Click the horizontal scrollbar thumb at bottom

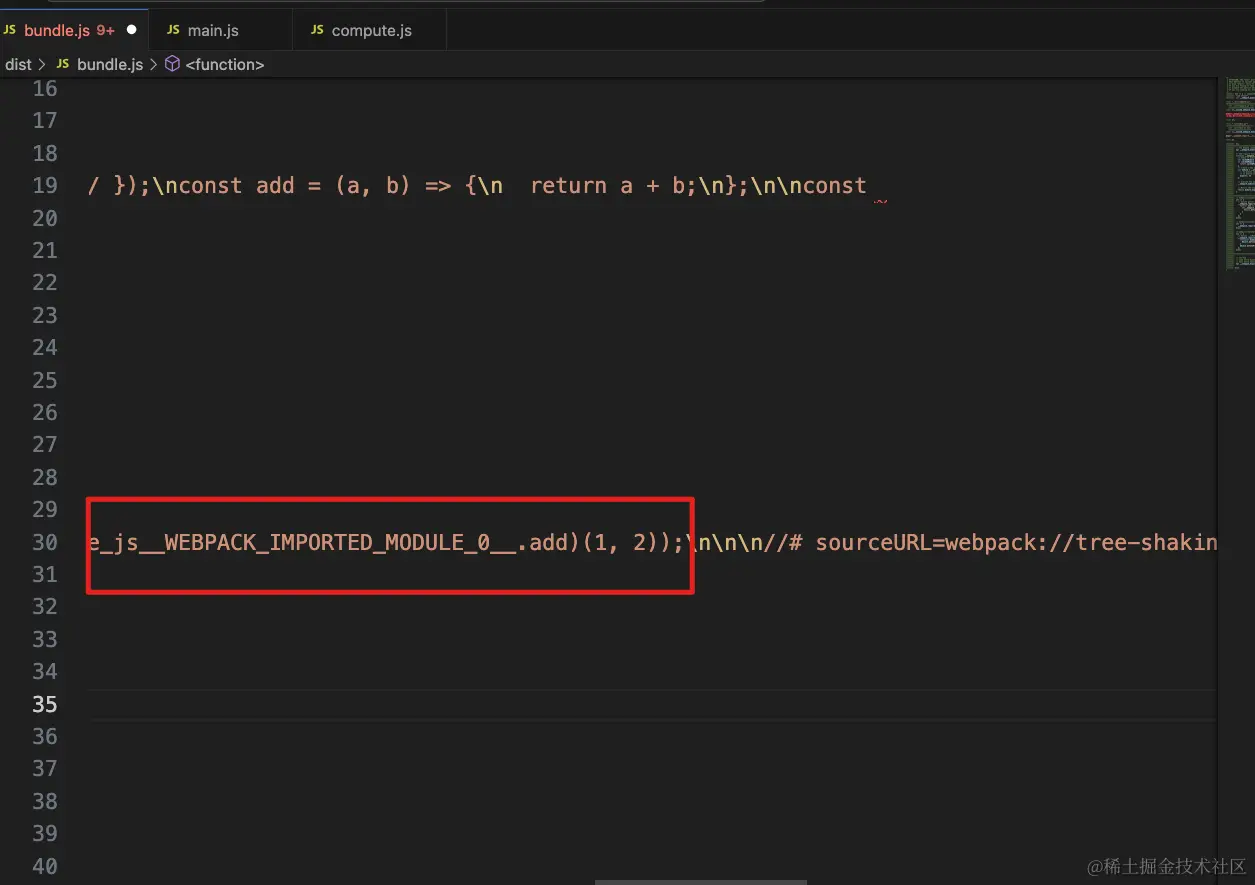(x=700, y=882)
